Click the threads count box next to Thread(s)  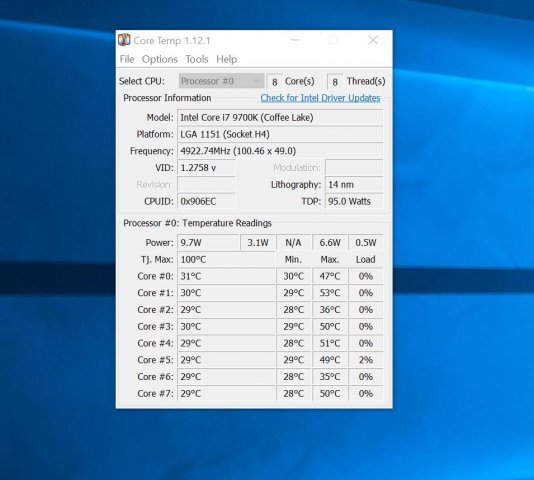335,82
